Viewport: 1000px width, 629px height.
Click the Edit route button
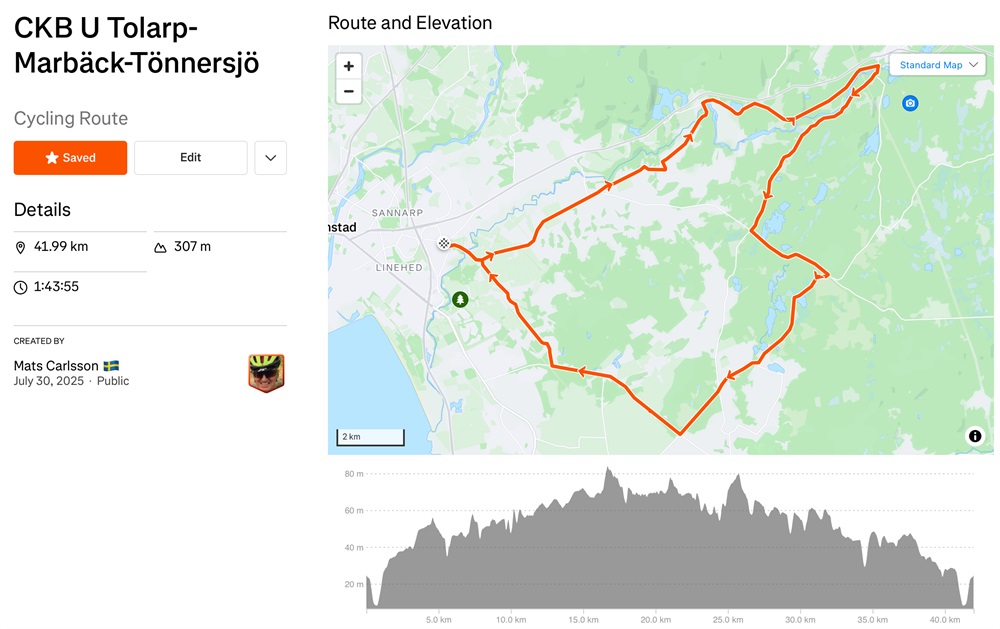(191, 158)
